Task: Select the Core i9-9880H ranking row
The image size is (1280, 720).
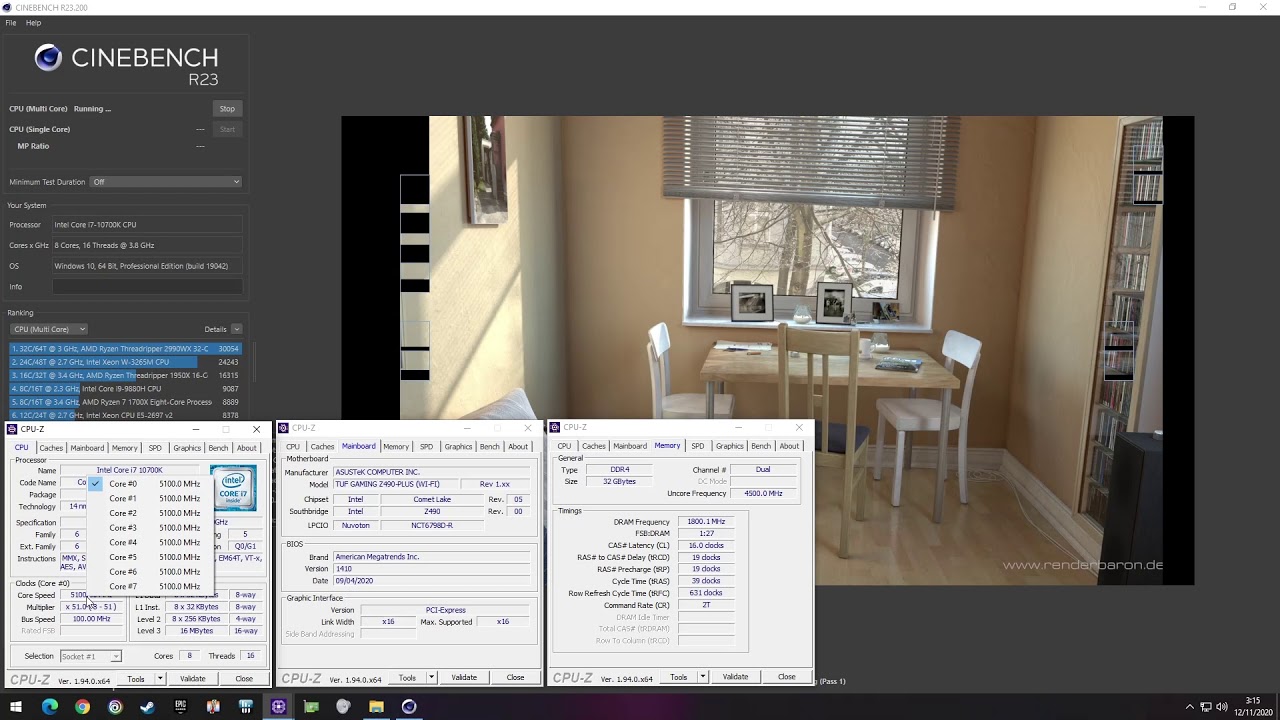Action: point(125,389)
